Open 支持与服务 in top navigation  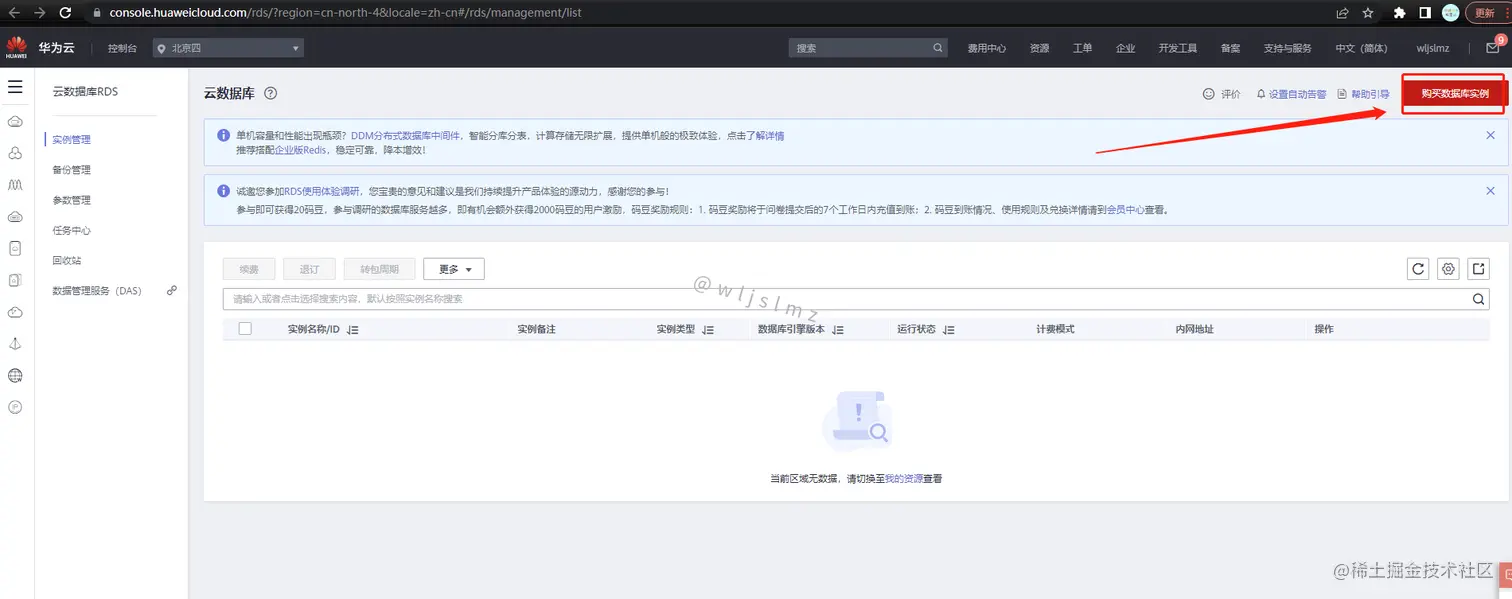pyautogui.click(x=1288, y=48)
